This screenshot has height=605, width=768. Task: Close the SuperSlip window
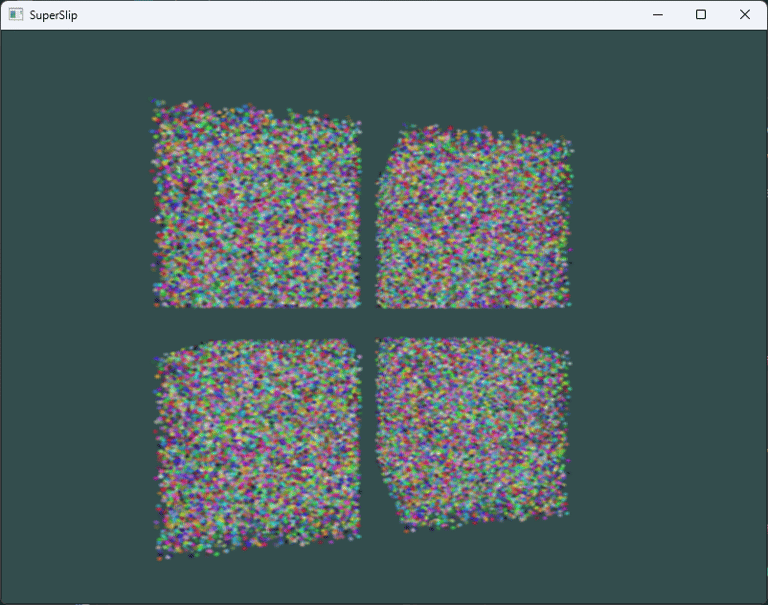tap(744, 15)
